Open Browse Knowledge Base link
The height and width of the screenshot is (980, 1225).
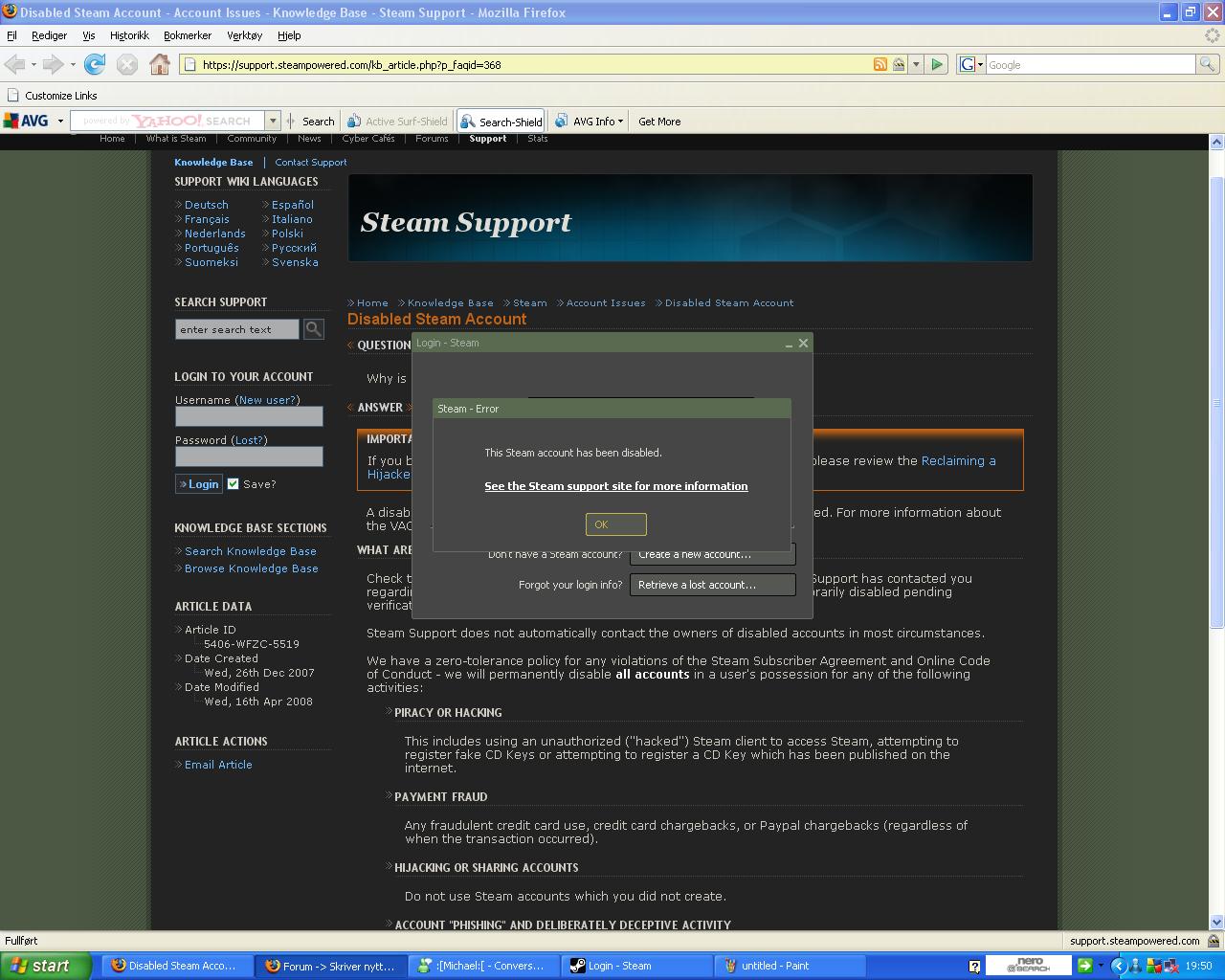coord(251,568)
